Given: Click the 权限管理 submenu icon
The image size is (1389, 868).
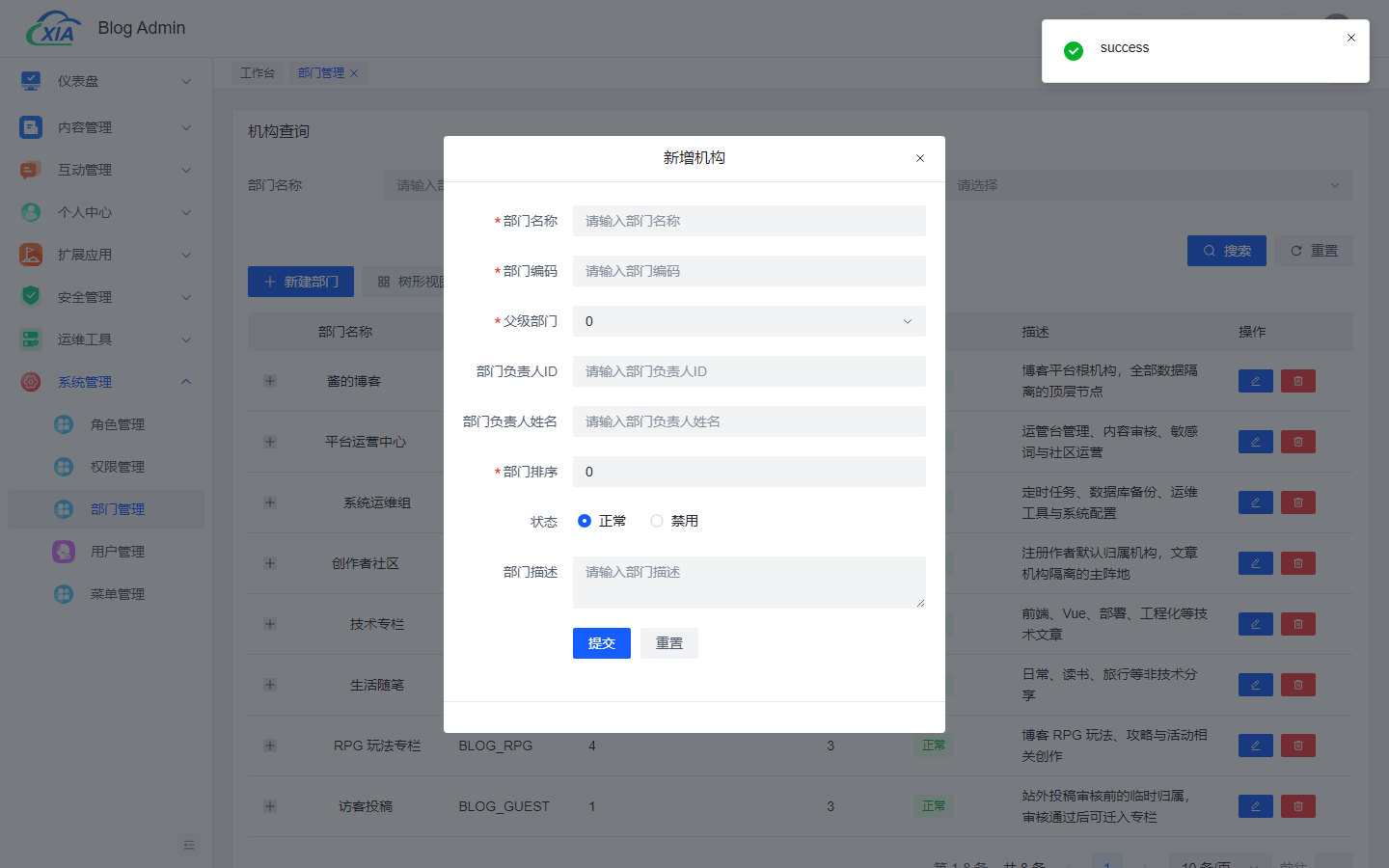Looking at the screenshot, I should pyautogui.click(x=64, y=467).
